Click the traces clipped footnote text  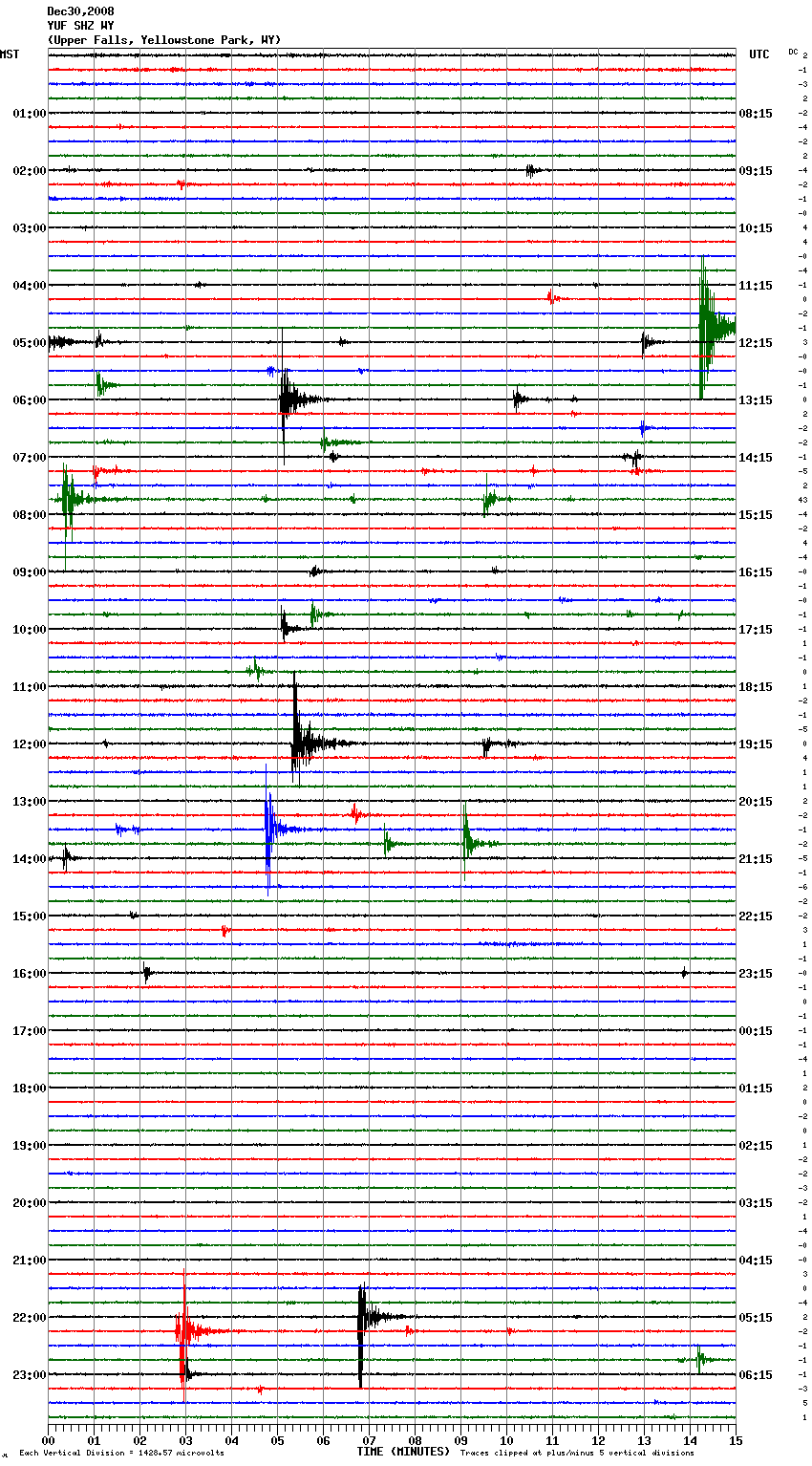pyautogui.click(x=577, y=1454)
